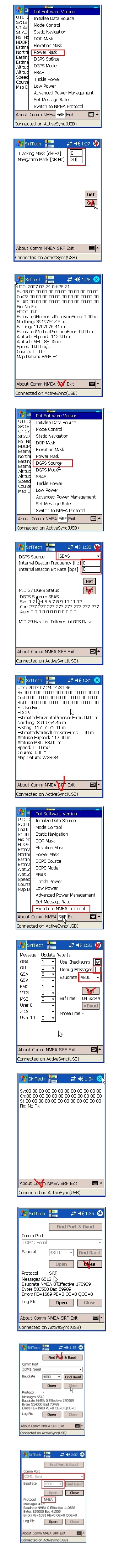This screenshot has height=1568, width=135.
Task: Expand input panel arrow in 1:27 screen
Action: (x=98, y=248)
